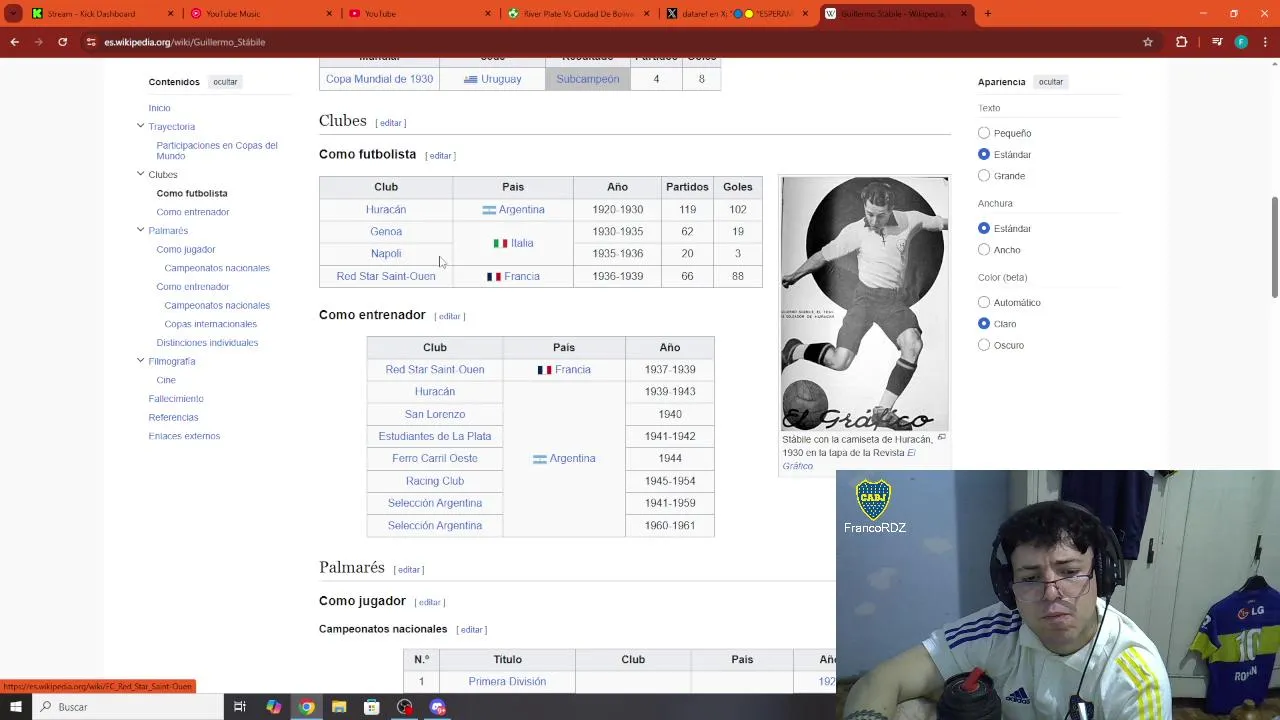Open Racing Club link
Image resolution: width=1280 pixels, height=720 pixels.
point(435,481)
